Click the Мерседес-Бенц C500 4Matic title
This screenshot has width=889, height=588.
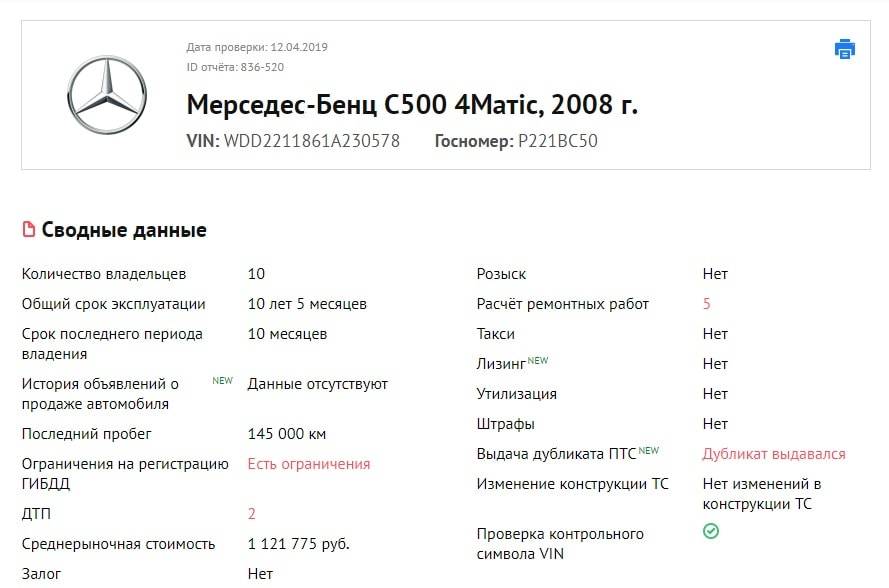[412, 105]
